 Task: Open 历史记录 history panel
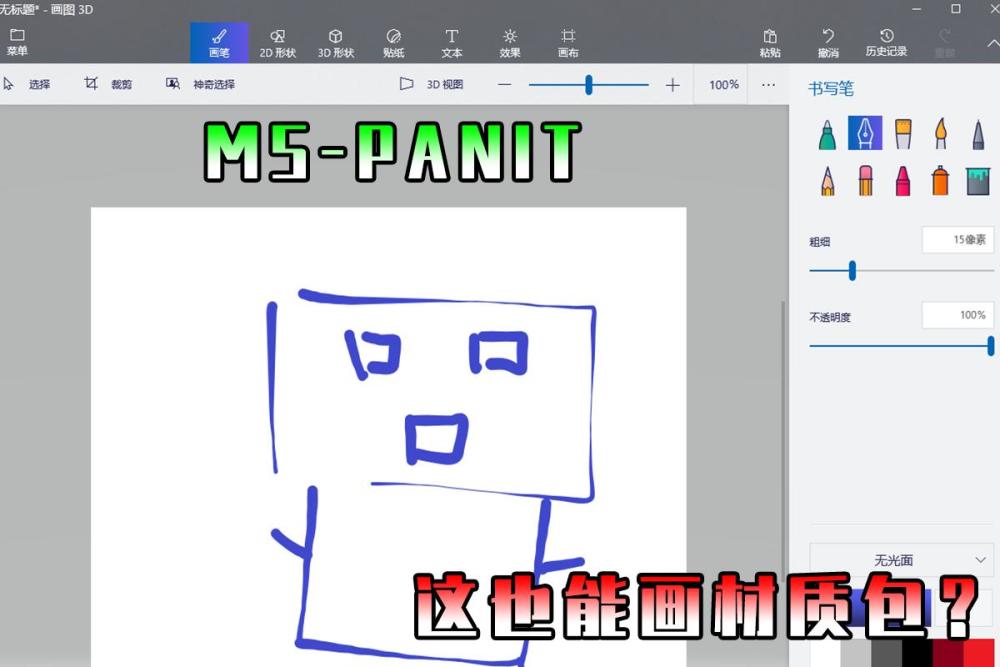[x=886, y=43]
